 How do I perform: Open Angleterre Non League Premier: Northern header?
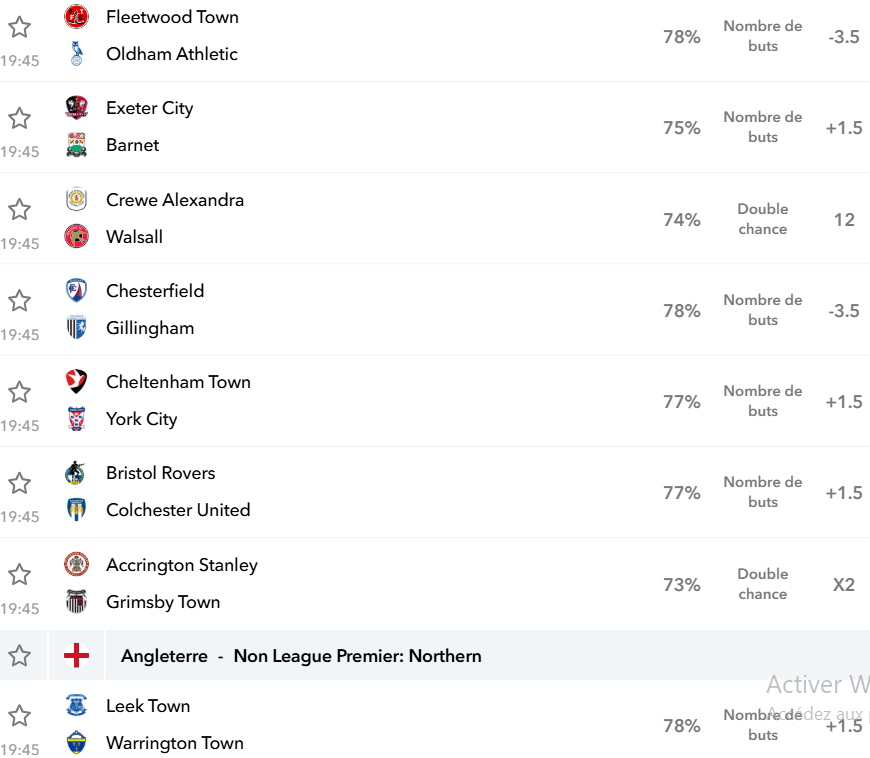[x=301, y=656]
